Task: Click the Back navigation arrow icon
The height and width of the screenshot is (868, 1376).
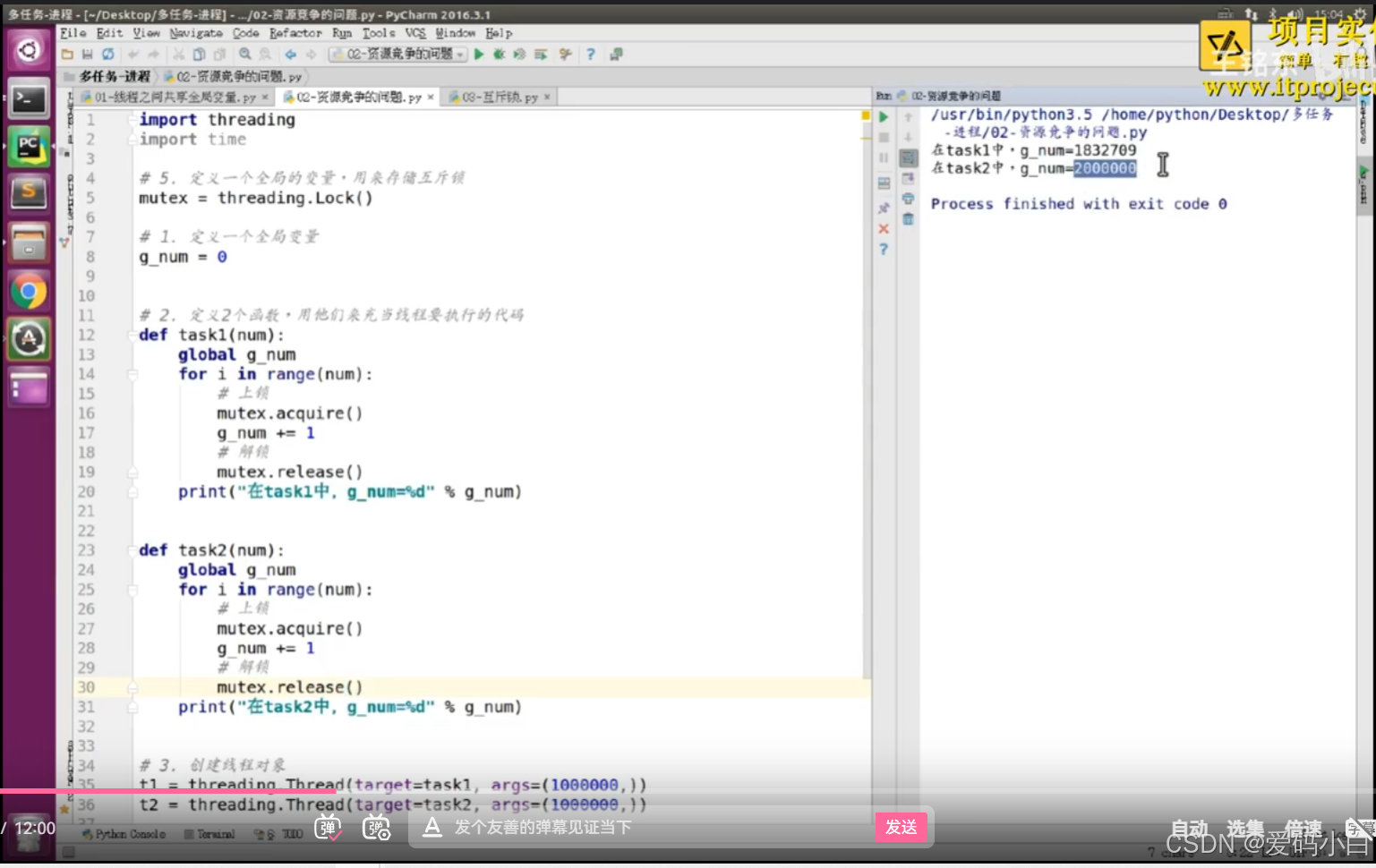Action: tap(290, 55)
